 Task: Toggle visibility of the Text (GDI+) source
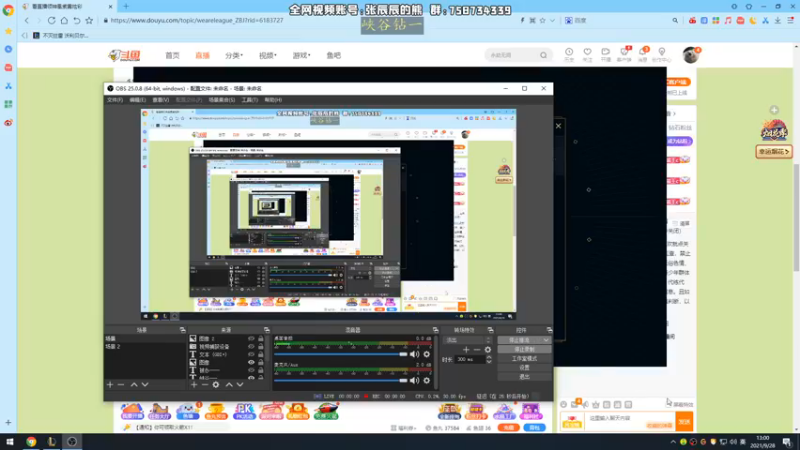[251, 354]
